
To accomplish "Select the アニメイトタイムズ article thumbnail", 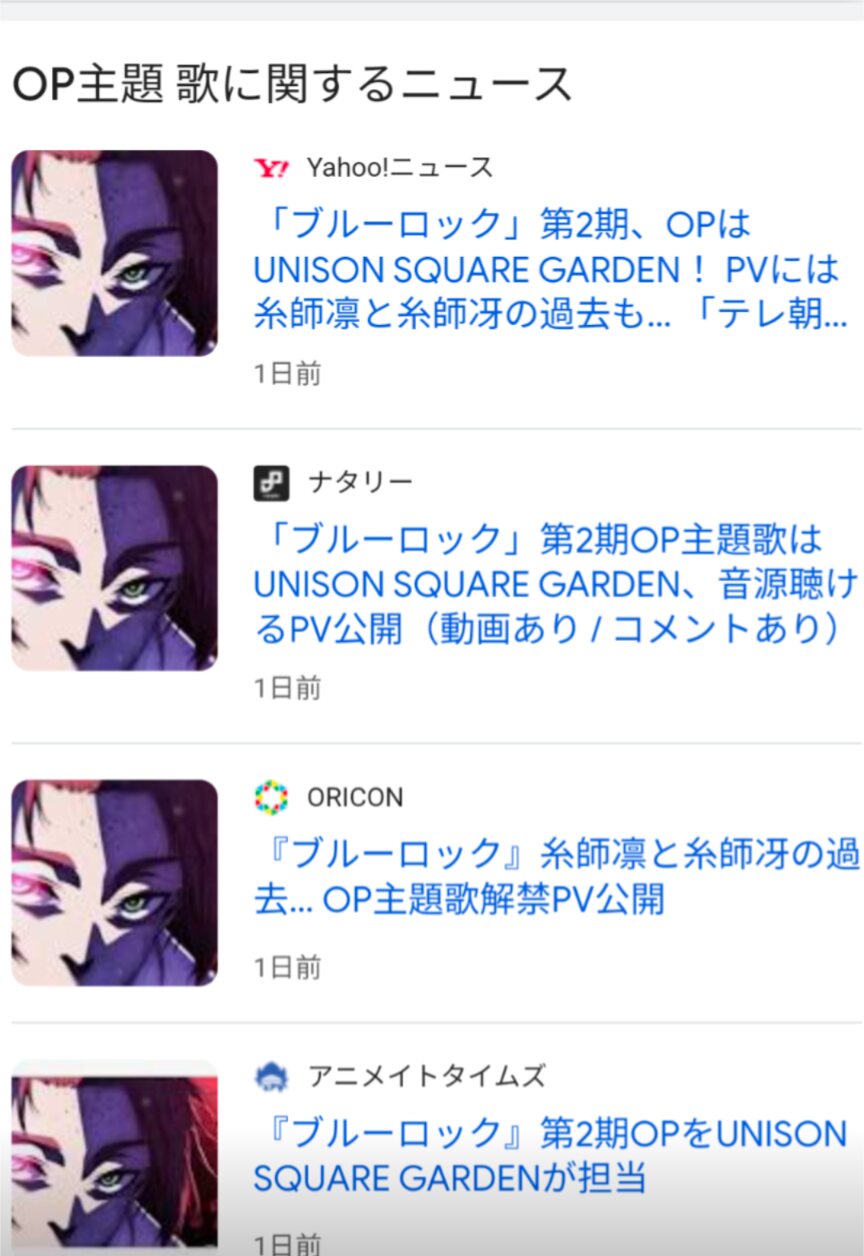I will 114,1158.
